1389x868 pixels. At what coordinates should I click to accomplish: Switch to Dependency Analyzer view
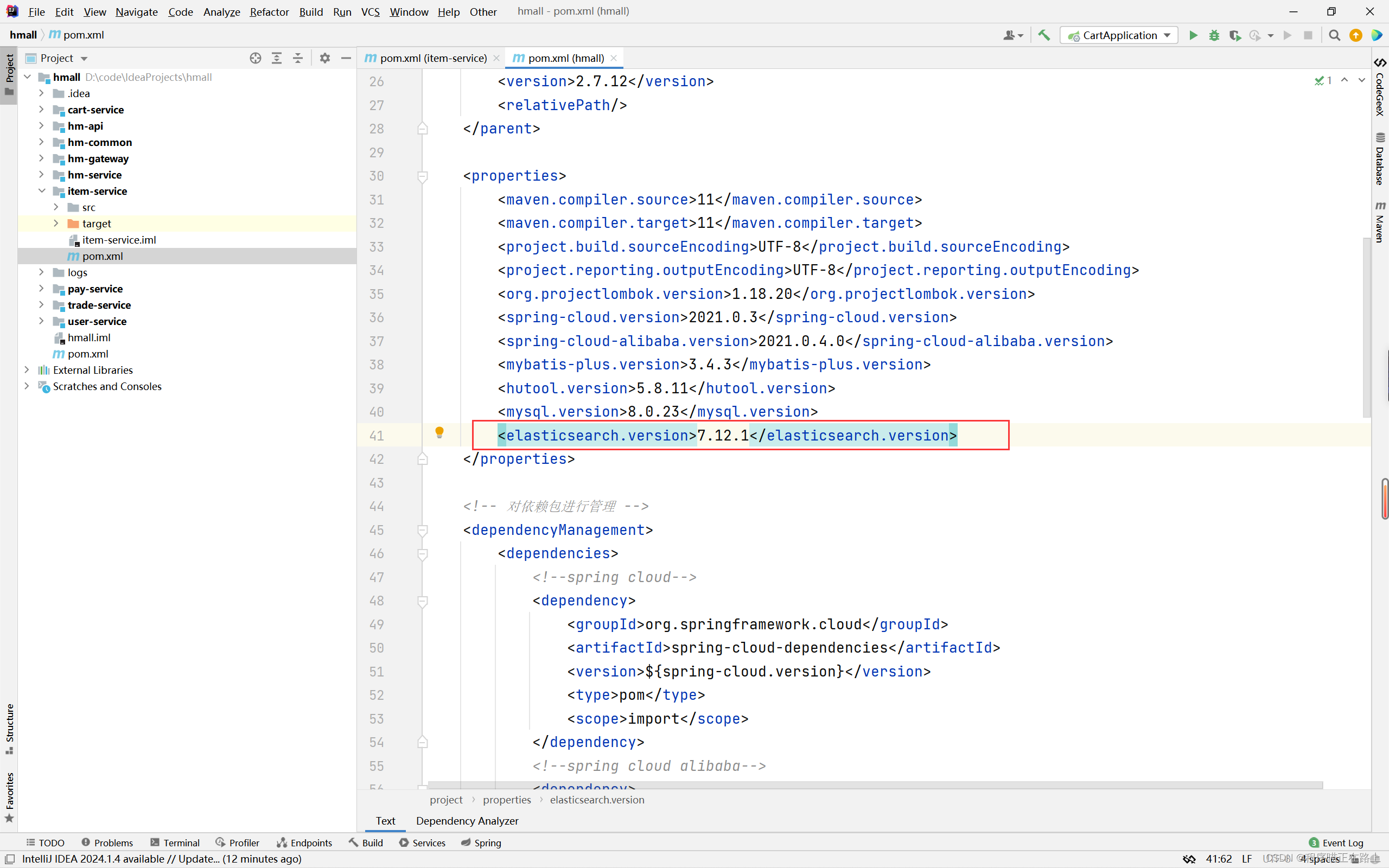467,820
